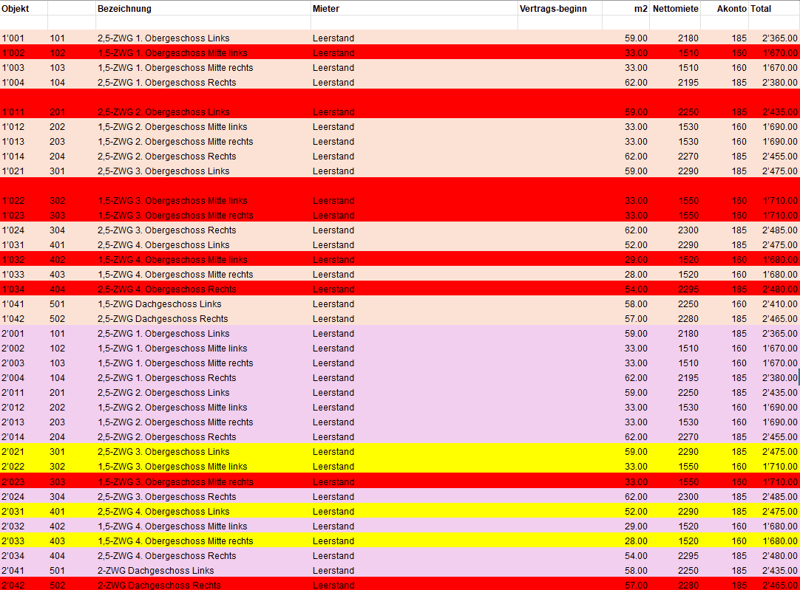Click the m2 value in row 1'021

point(636,171)
